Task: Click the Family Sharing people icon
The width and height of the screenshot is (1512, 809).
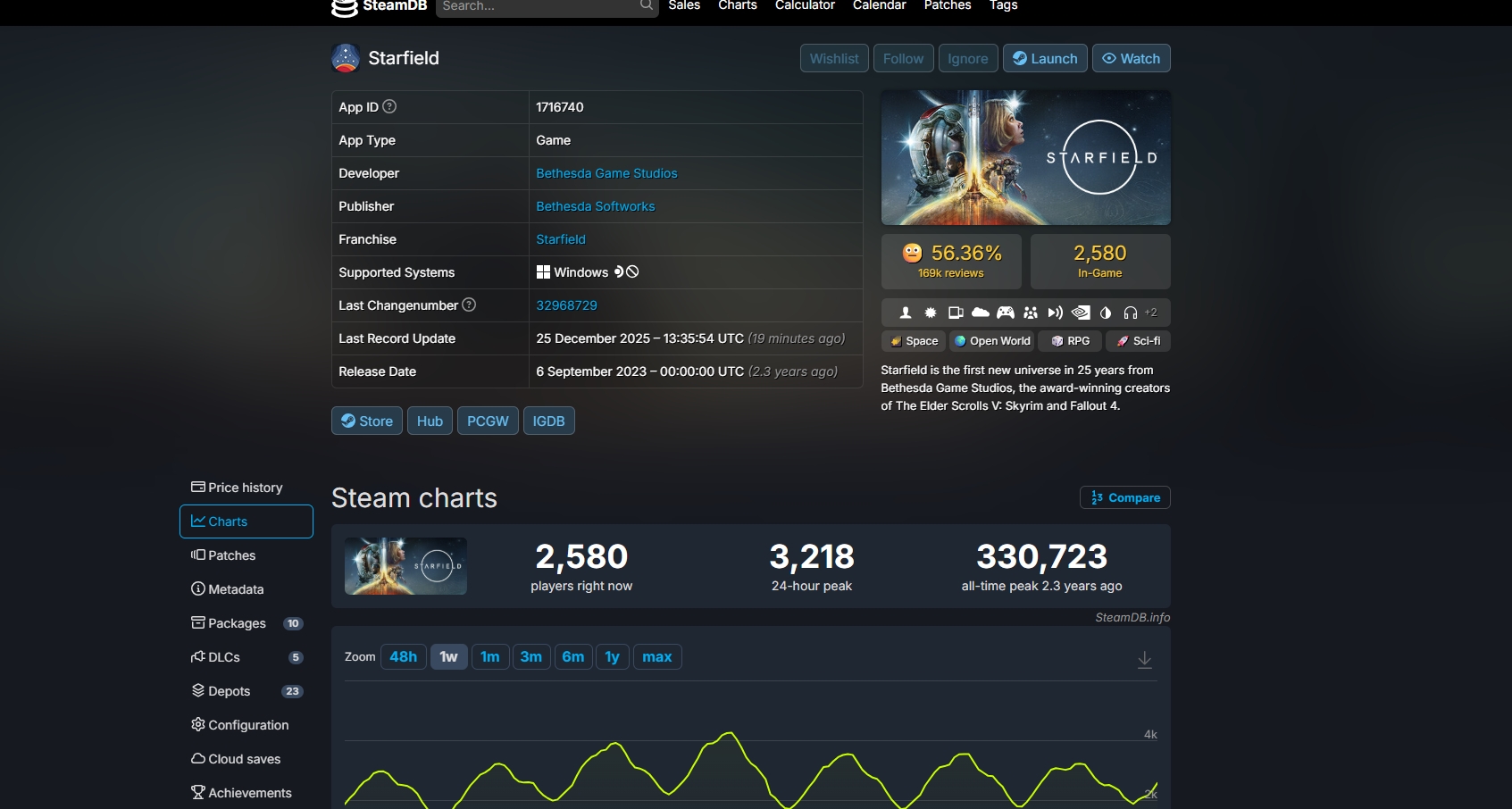Action: (1031, 313)
